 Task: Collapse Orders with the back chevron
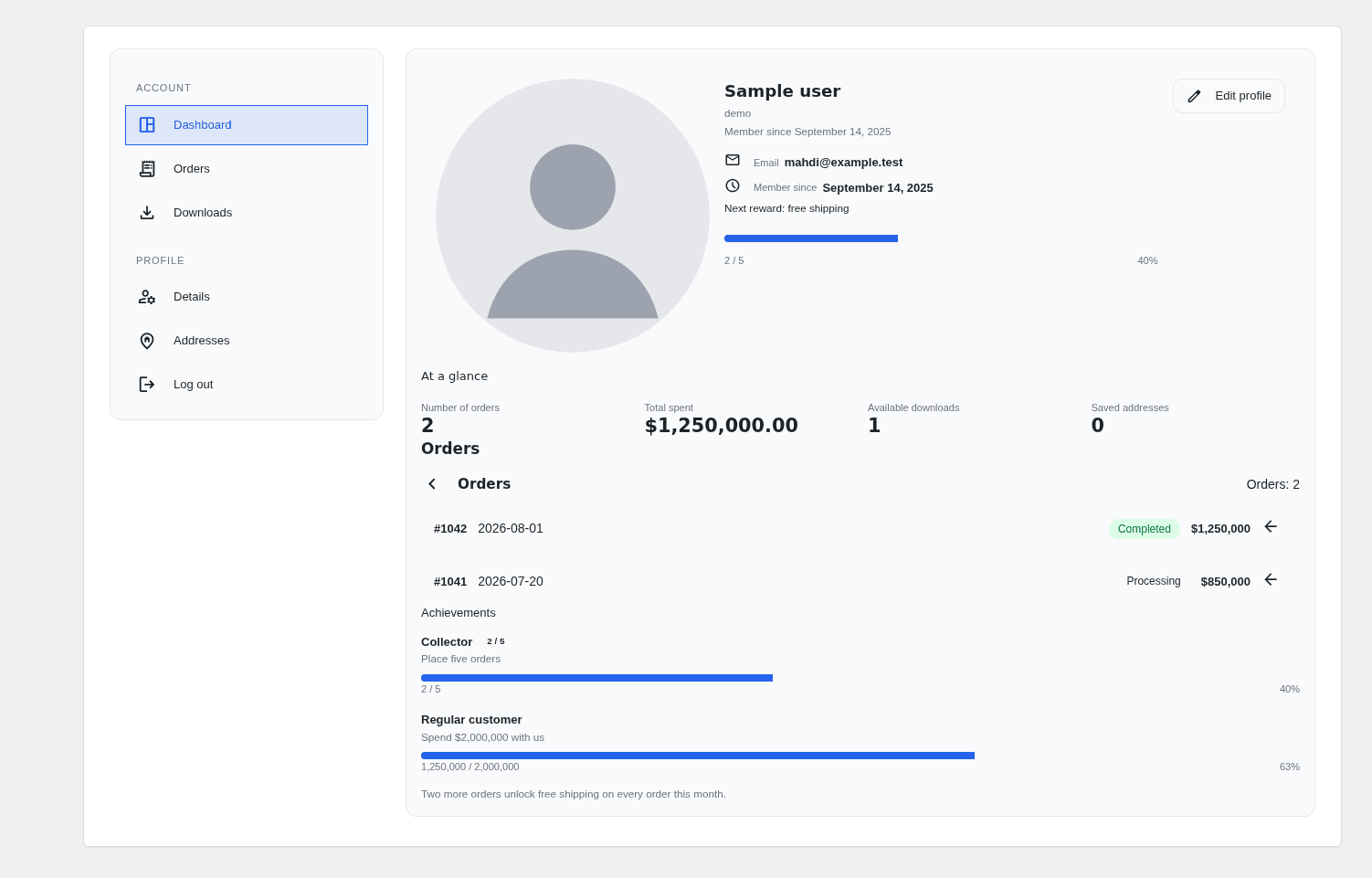click(x=432, y=484)
